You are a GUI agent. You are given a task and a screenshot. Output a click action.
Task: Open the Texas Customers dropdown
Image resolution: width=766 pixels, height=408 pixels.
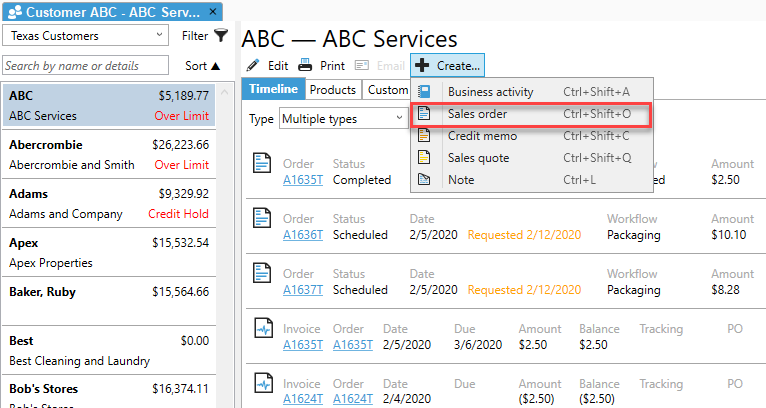pyautogui.click(x=85, y=36)
